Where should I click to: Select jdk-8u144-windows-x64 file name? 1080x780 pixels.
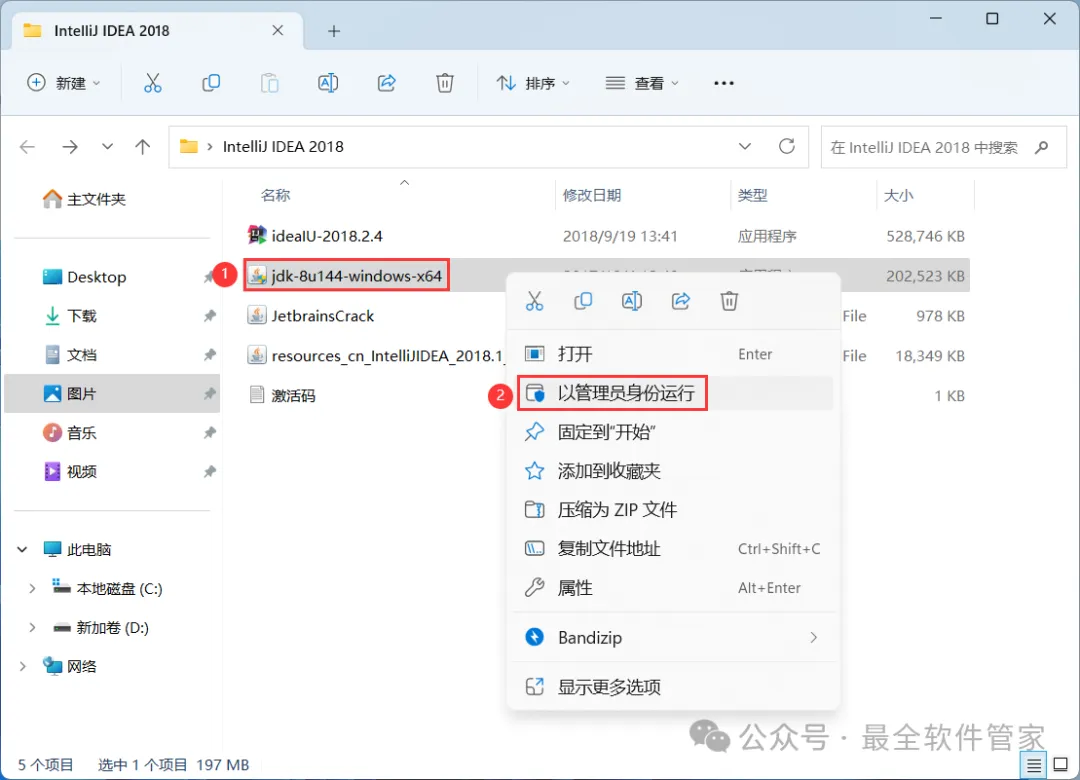[357, 276]
